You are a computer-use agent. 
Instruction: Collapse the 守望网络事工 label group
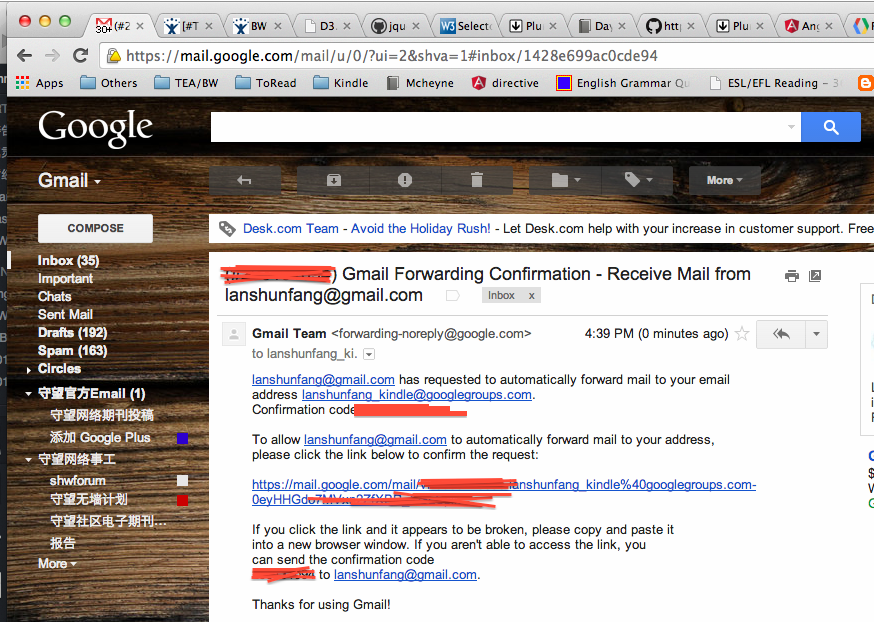(28, 460)
